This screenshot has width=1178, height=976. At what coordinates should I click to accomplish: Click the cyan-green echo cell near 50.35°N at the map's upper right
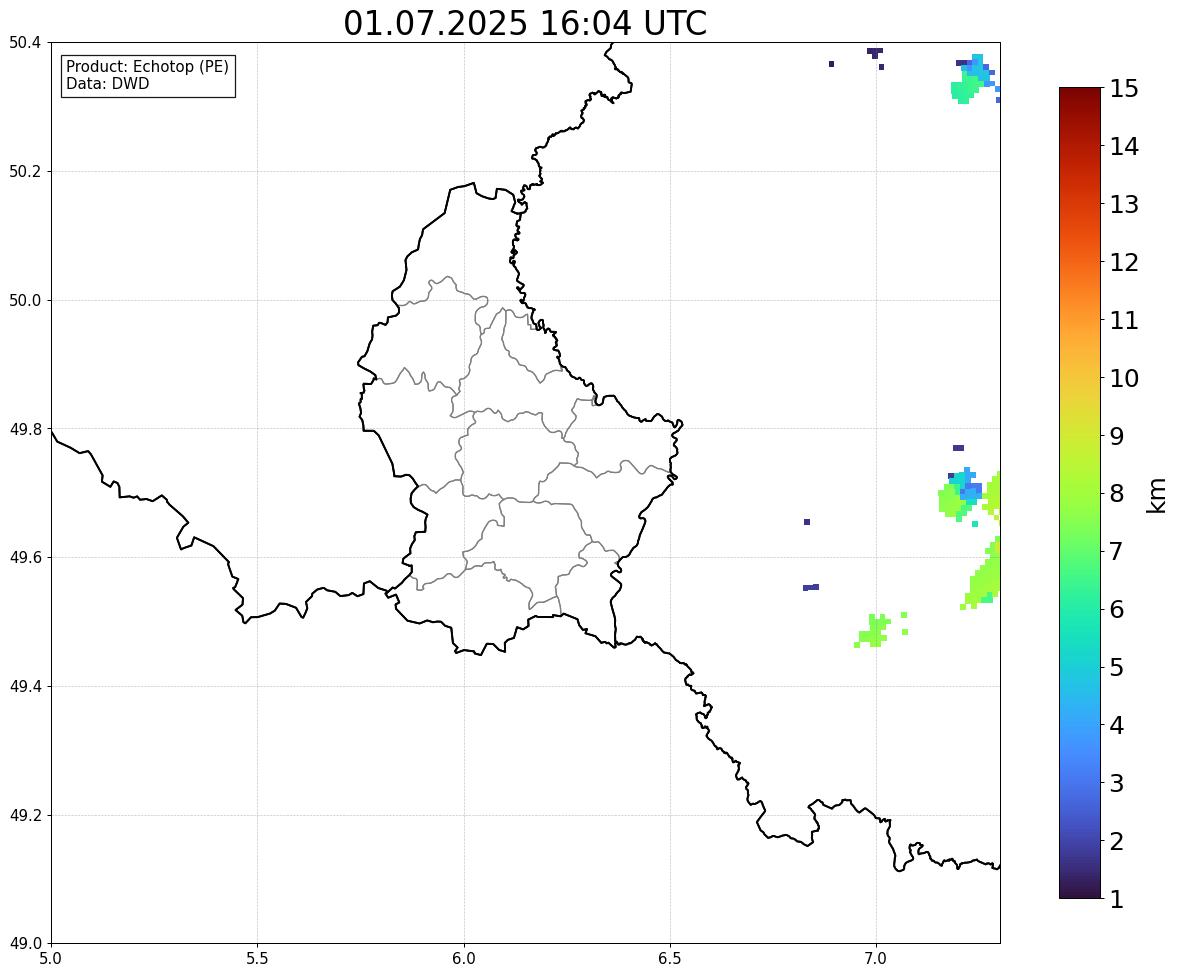(x=973, y=79)
